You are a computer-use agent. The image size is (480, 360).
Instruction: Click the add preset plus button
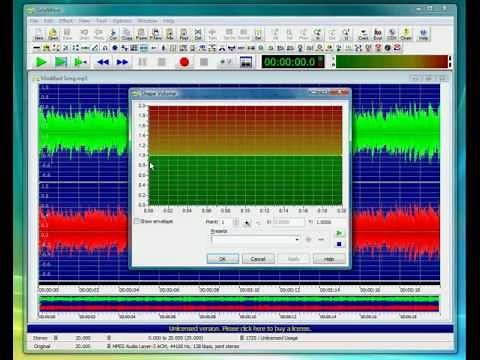(308, 239)
